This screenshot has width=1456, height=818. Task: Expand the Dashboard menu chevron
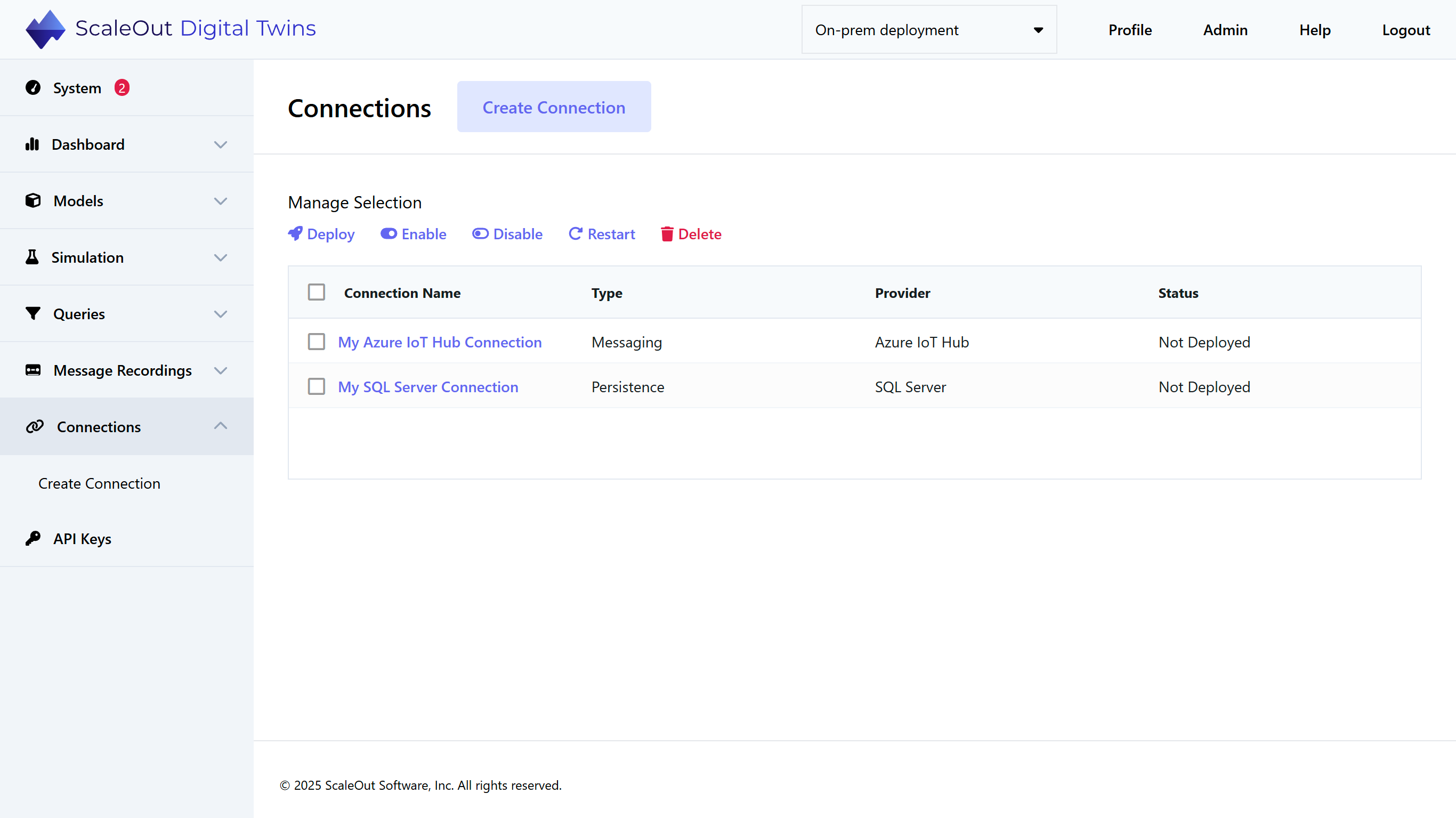click(x=221, y=145)
